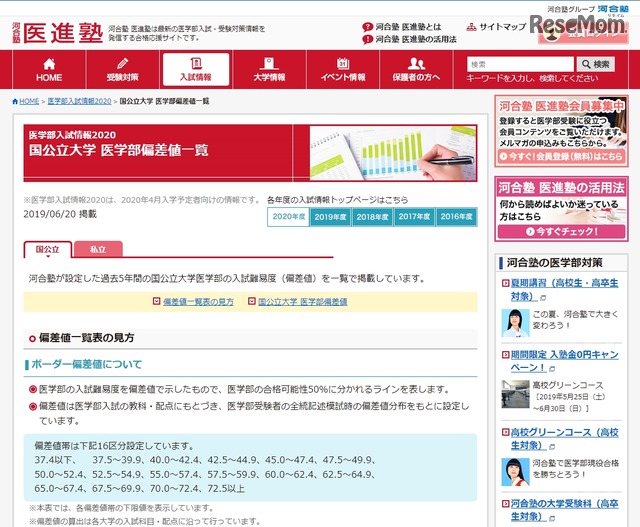Jump to 偏差値一覧表の見方 anchor link
Screen dimensions: 640x527
(198, 302)
